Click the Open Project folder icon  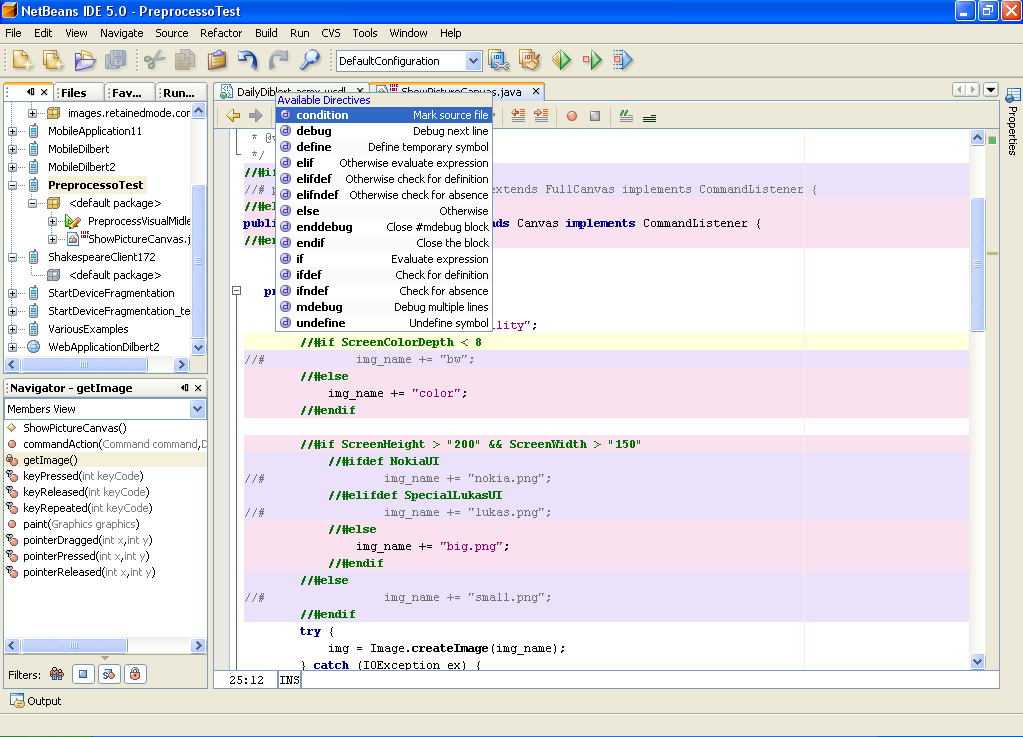84,61
